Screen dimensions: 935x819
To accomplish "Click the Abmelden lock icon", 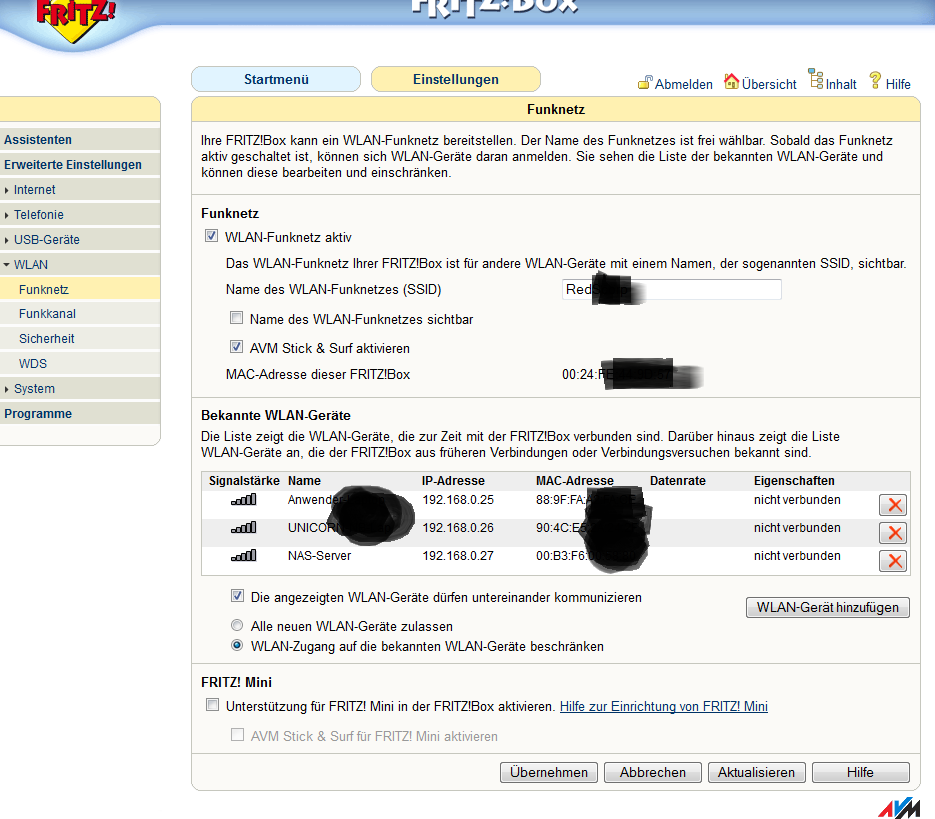I will pos(645,83).
